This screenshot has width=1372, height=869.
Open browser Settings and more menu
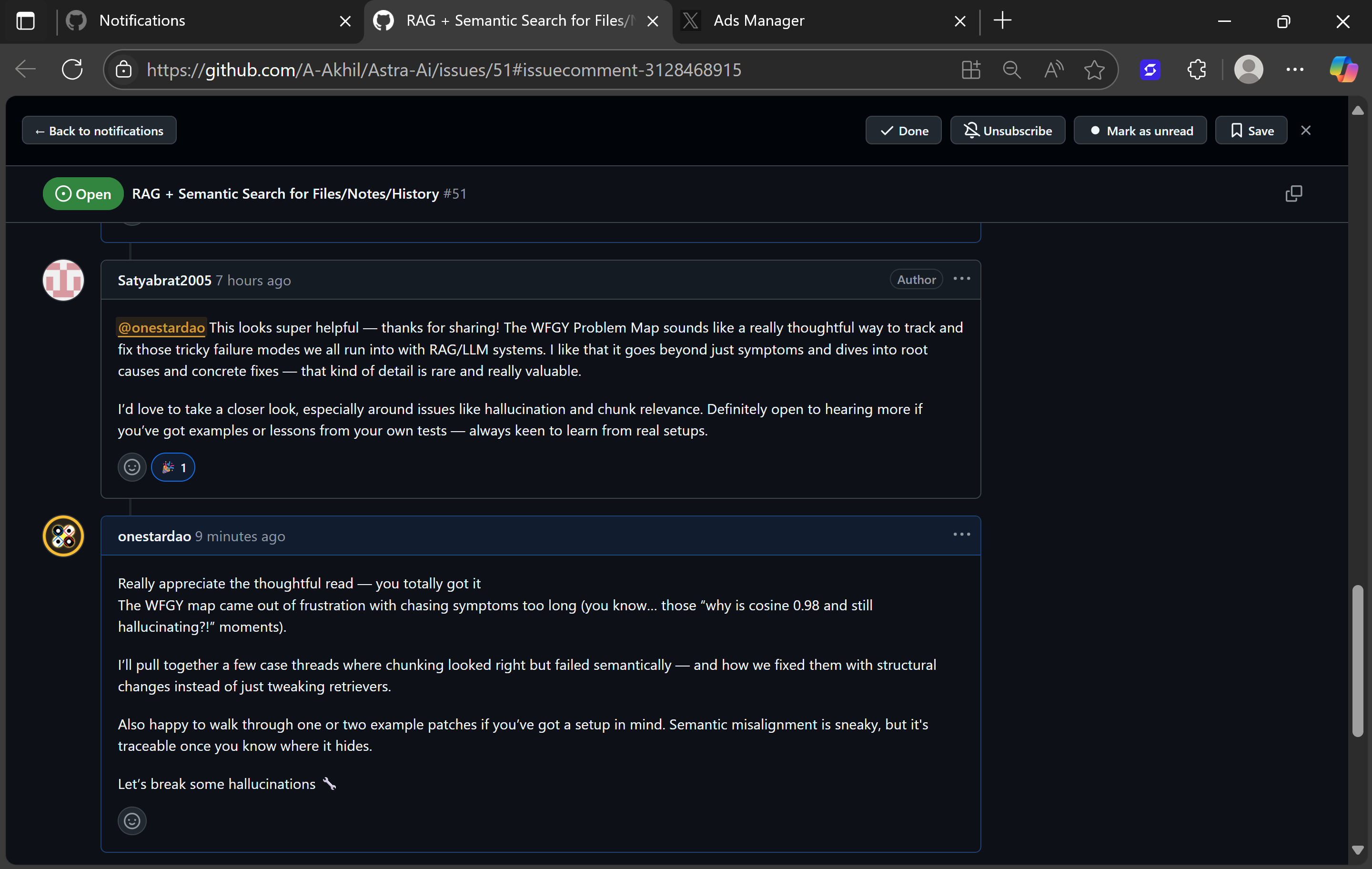[x=1294, y=70]
